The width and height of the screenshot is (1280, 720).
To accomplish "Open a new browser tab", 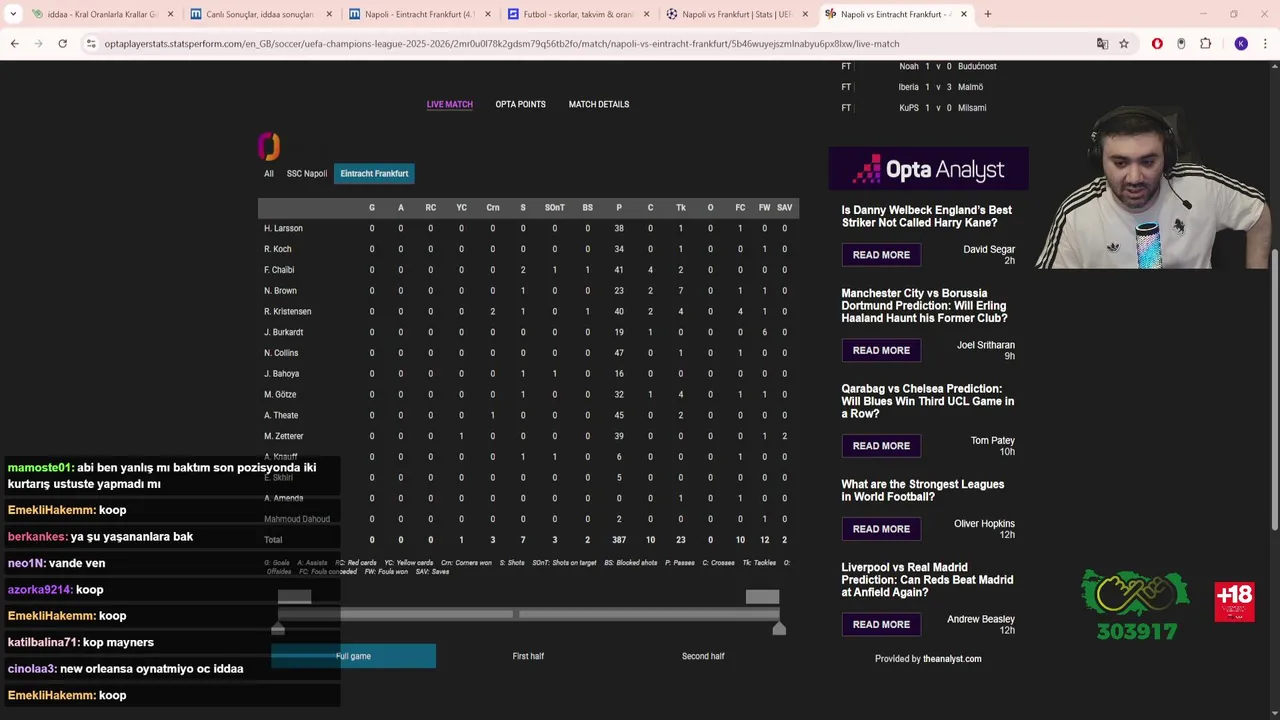I will click(x=987, y=14).
